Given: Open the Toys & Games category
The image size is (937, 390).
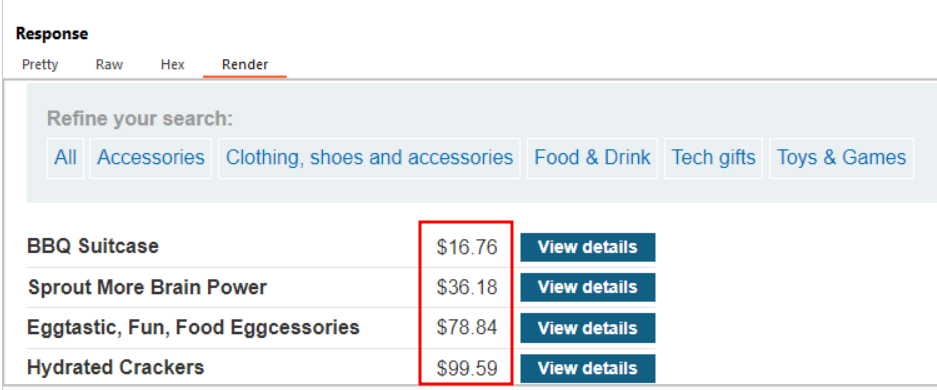Looking at the screenshot, I should pos(841,158).
